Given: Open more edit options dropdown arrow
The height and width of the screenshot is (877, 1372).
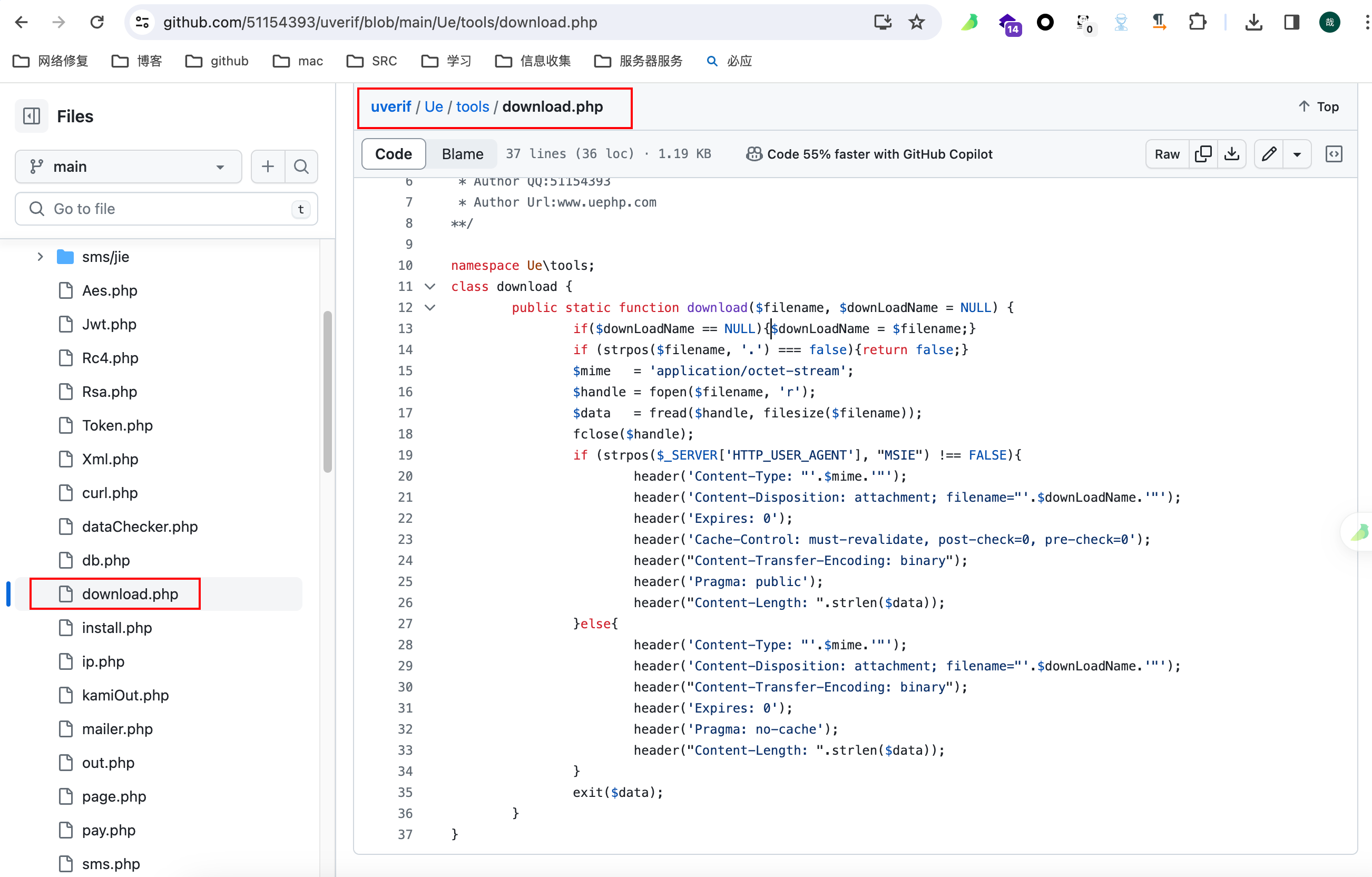Looking at the screenshot, I should click(x=1297, y=154).
